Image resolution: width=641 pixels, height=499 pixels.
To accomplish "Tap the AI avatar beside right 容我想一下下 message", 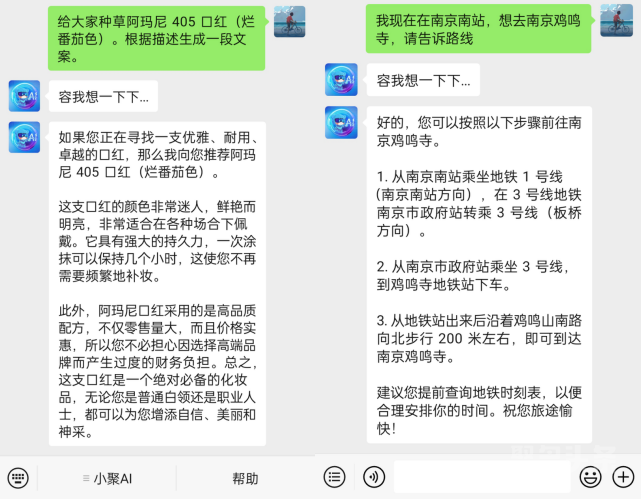I will click(341, 79).
